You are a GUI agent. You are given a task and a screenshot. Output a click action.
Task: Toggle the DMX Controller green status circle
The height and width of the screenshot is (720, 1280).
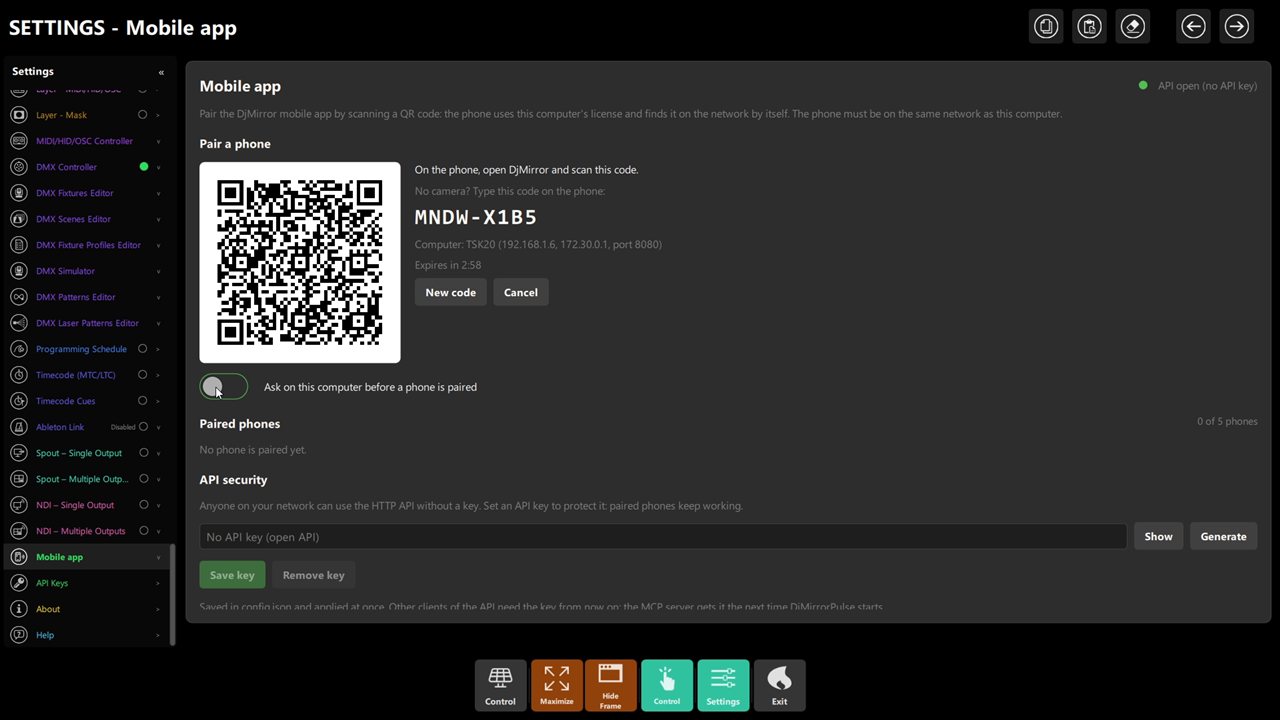click(143, 167)
